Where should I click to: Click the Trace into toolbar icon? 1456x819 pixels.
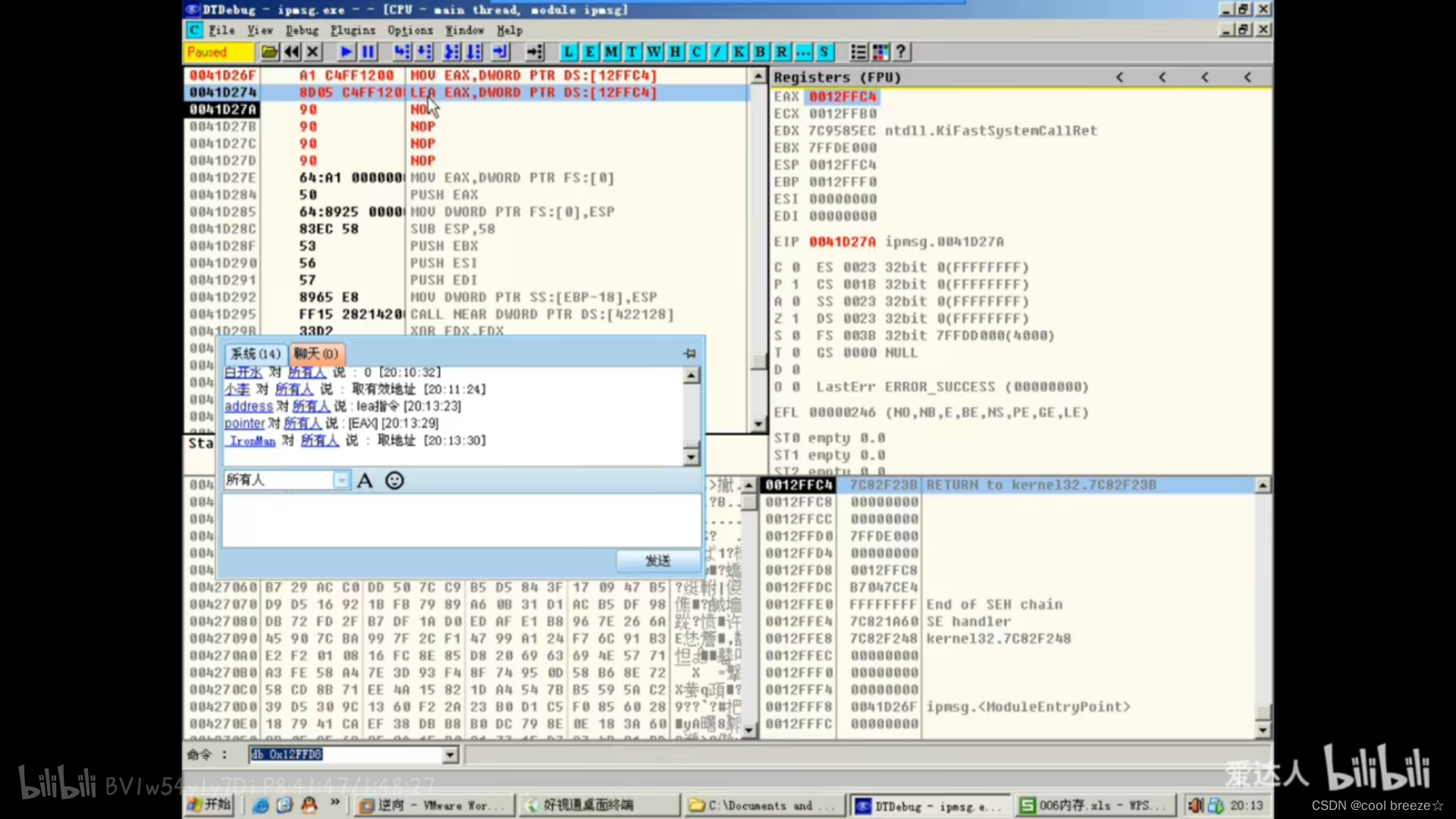click(x=452, y=52)
